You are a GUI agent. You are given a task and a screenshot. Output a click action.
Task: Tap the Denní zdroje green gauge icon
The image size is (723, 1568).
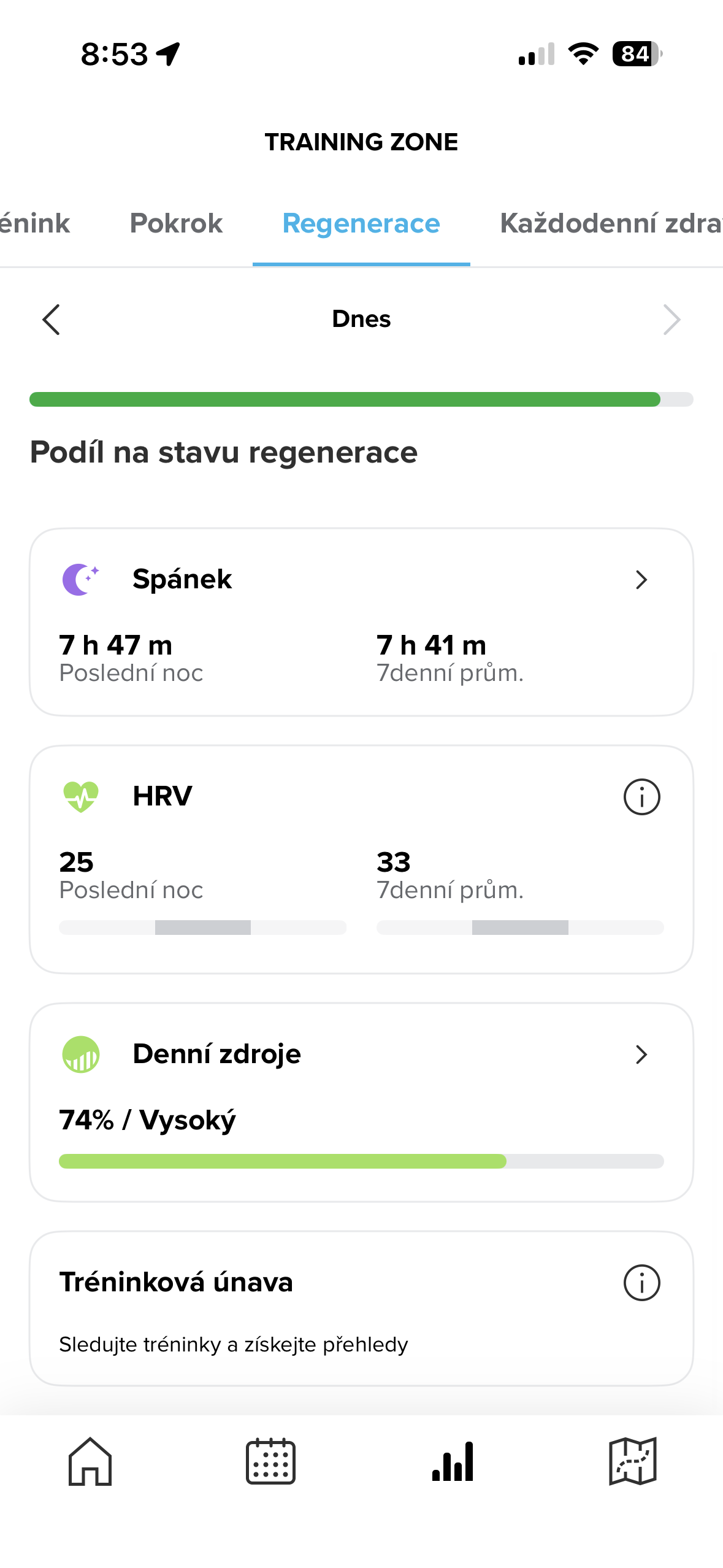point(80,1055)
